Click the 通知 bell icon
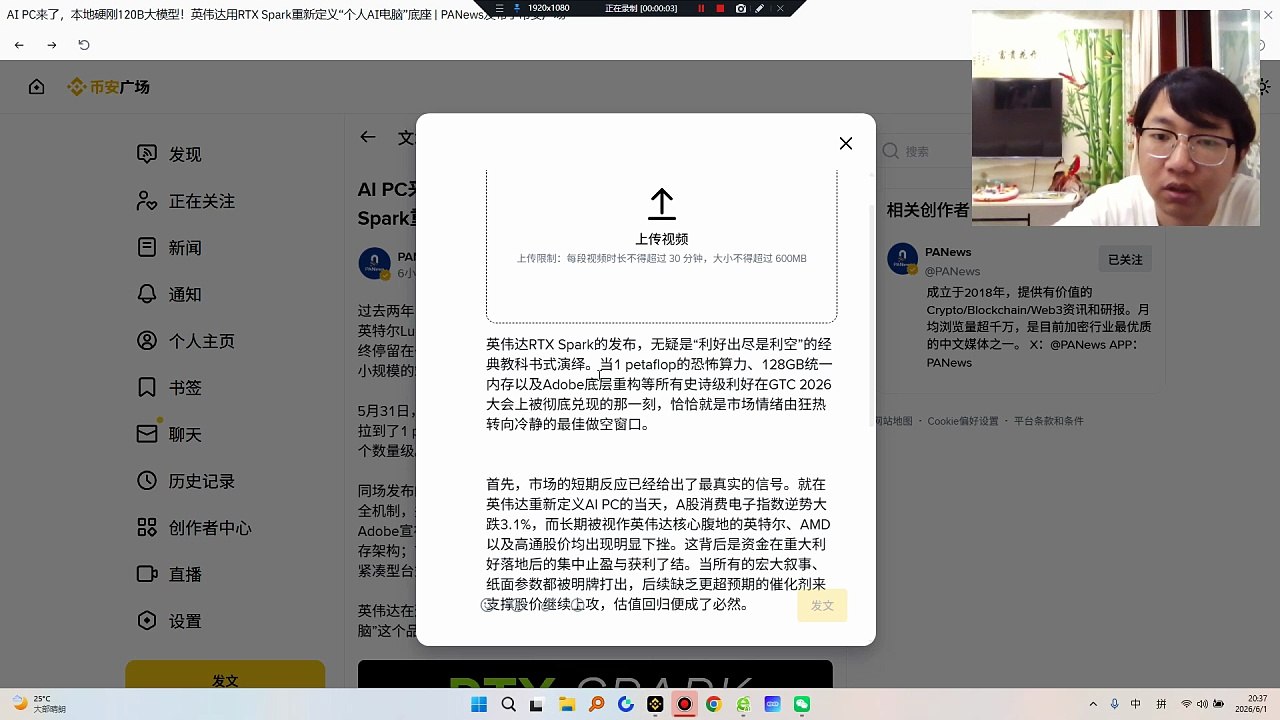The width and height of the screenshot is (1280, 720). pos(147,294)
